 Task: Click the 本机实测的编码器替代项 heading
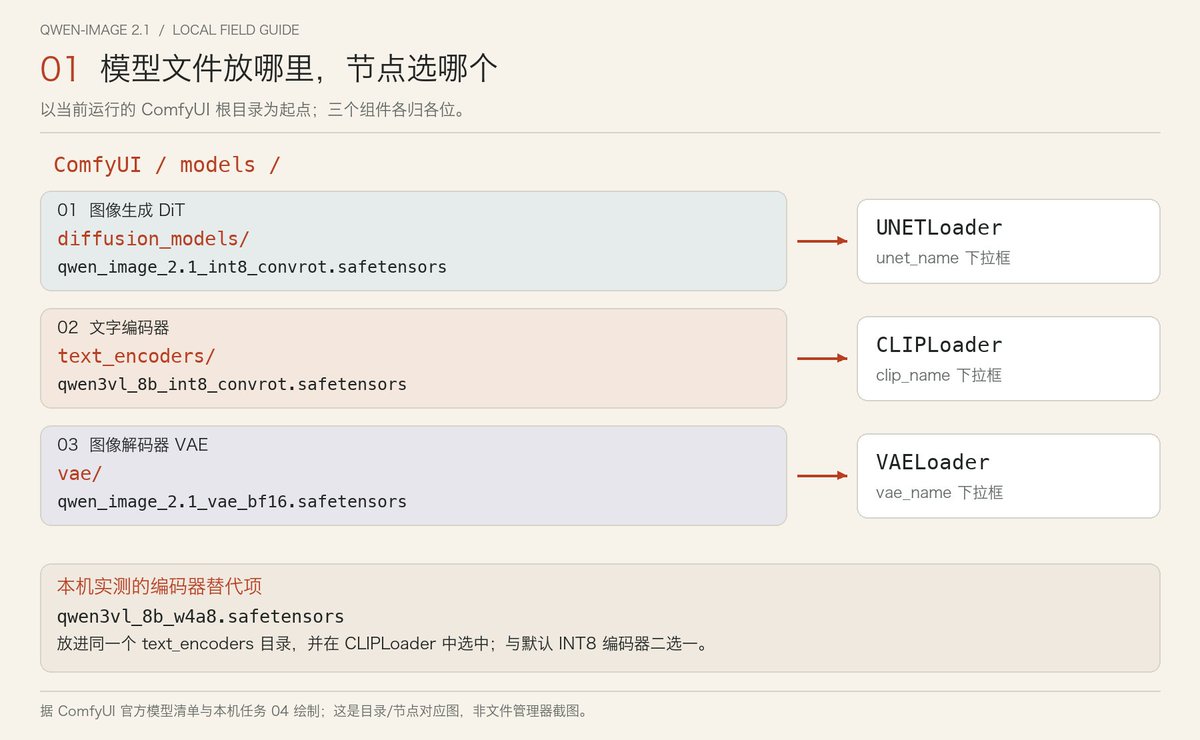(x=160, y=586)
